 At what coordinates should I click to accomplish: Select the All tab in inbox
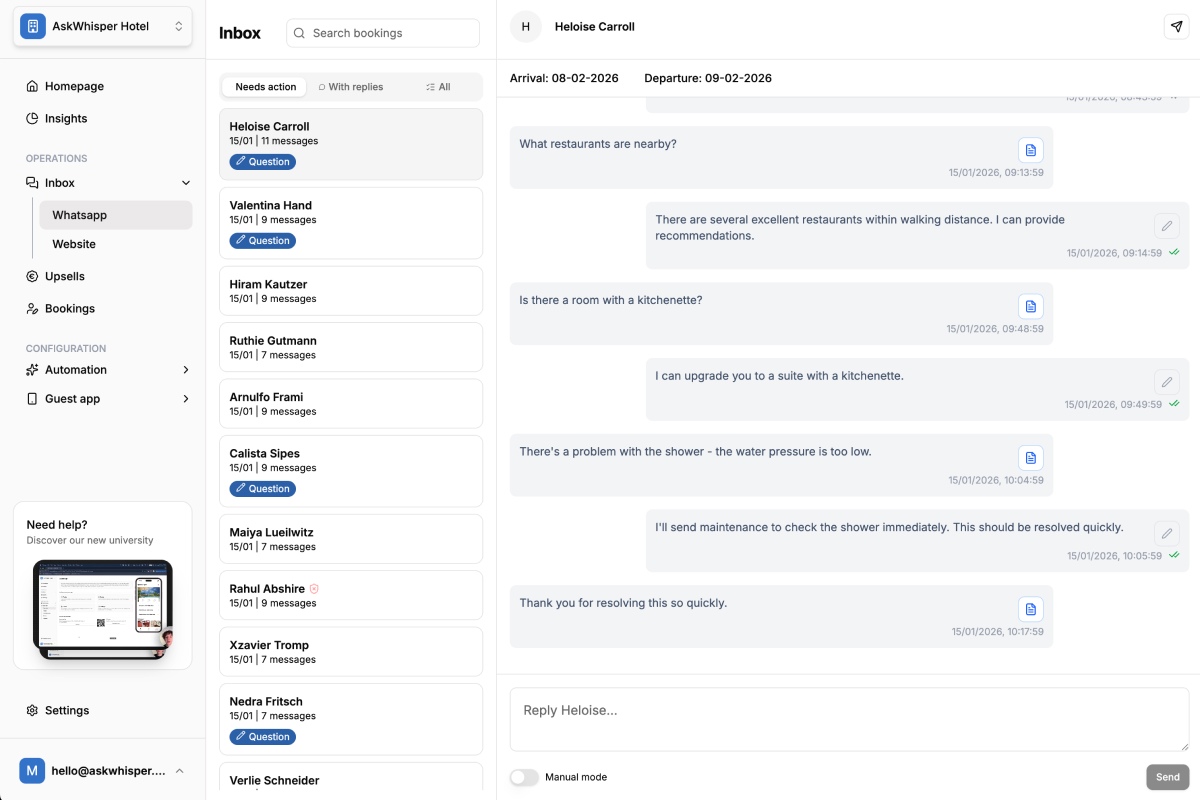click(438, 87)
